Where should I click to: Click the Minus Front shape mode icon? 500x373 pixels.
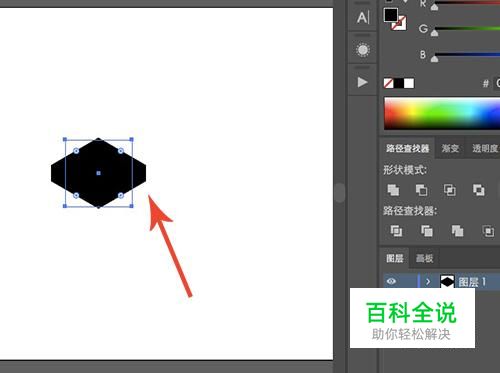click(421, 190)
